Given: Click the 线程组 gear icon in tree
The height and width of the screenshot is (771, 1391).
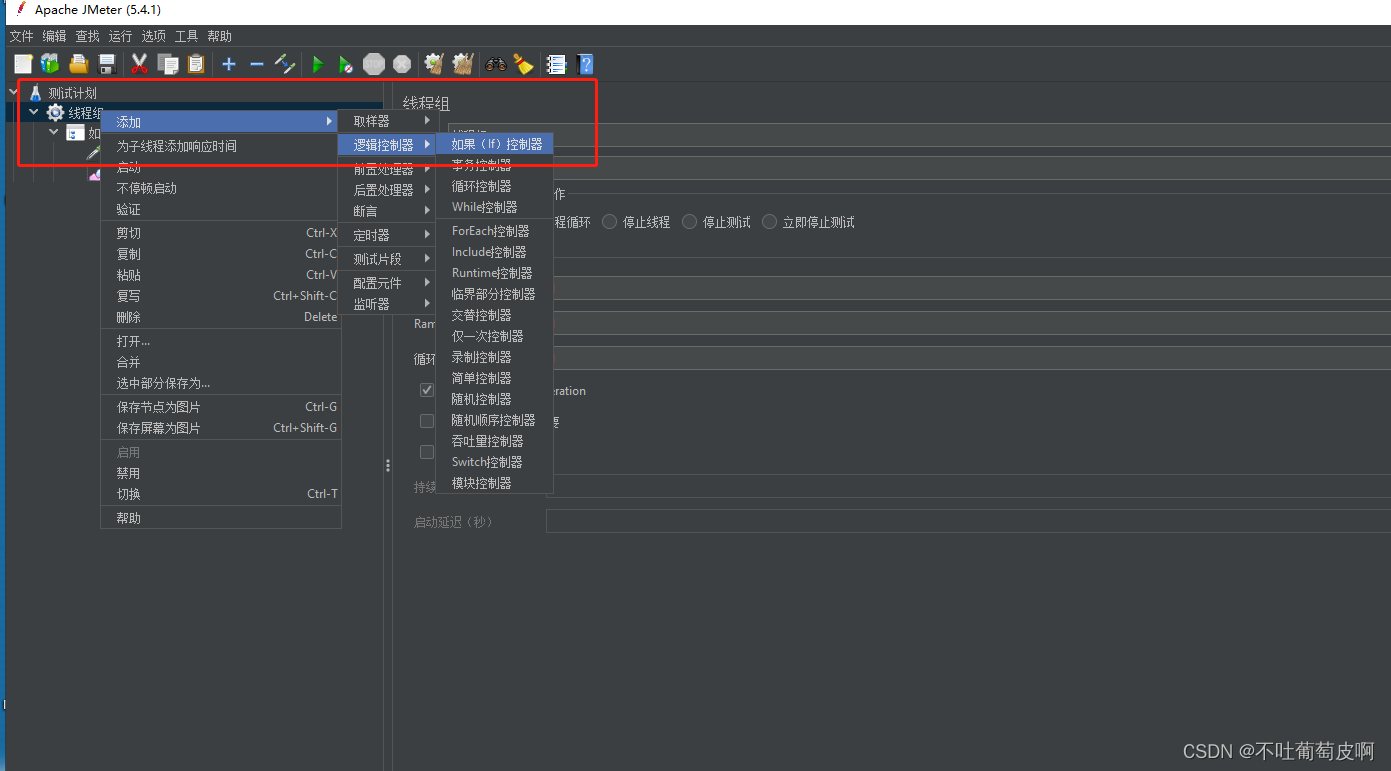Looking at the screenshot, I should coord(56,113).
